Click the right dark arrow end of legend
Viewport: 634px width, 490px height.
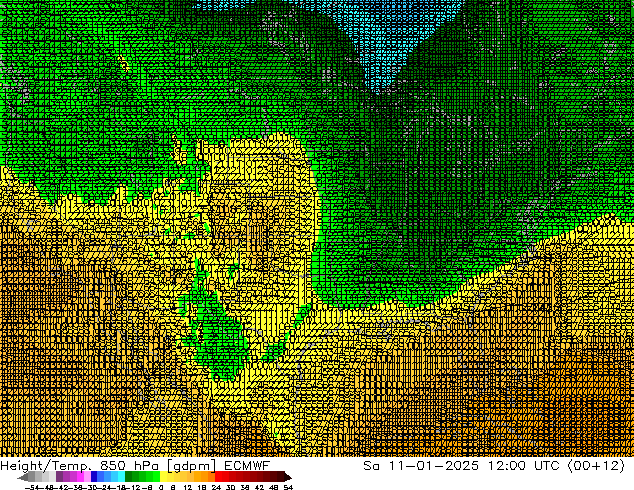288,477
